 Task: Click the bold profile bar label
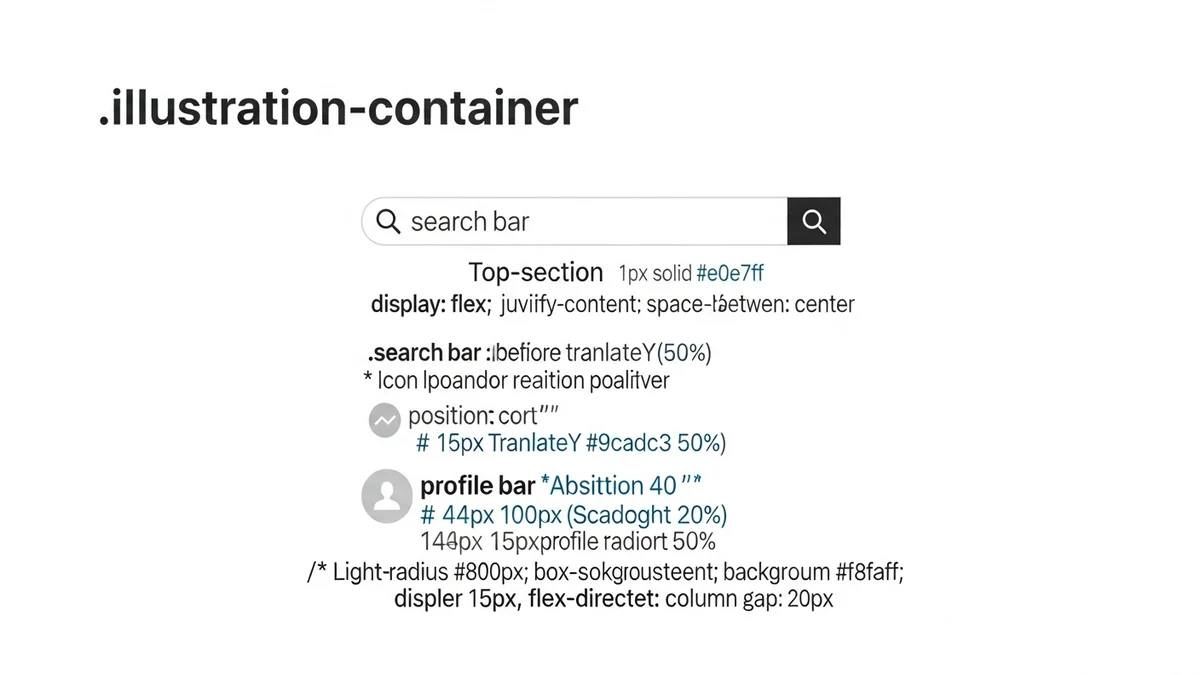[x=477, y=486]
